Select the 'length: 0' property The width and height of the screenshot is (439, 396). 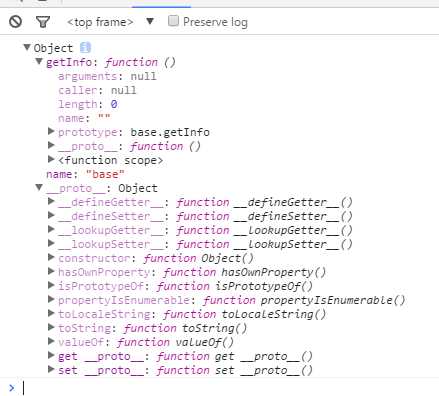[x=88, y=104]
